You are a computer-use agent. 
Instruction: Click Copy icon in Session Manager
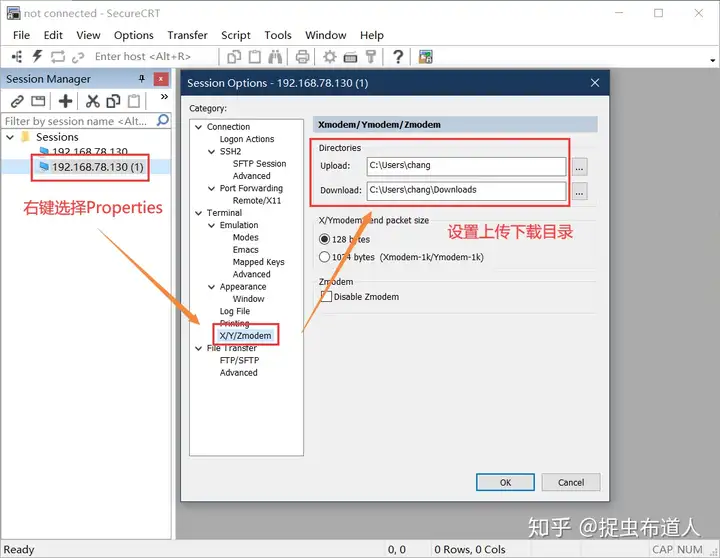pyautogui.click(x=113, y=101)
